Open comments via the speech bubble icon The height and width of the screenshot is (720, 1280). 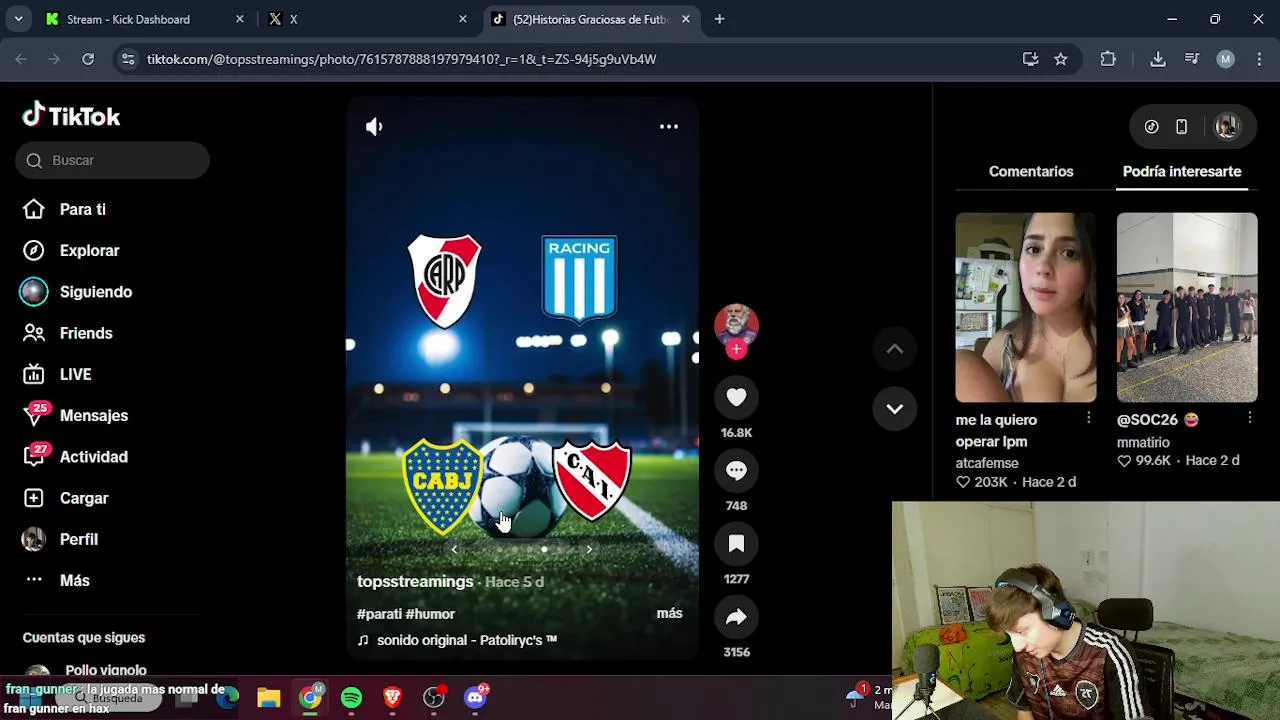736,470
